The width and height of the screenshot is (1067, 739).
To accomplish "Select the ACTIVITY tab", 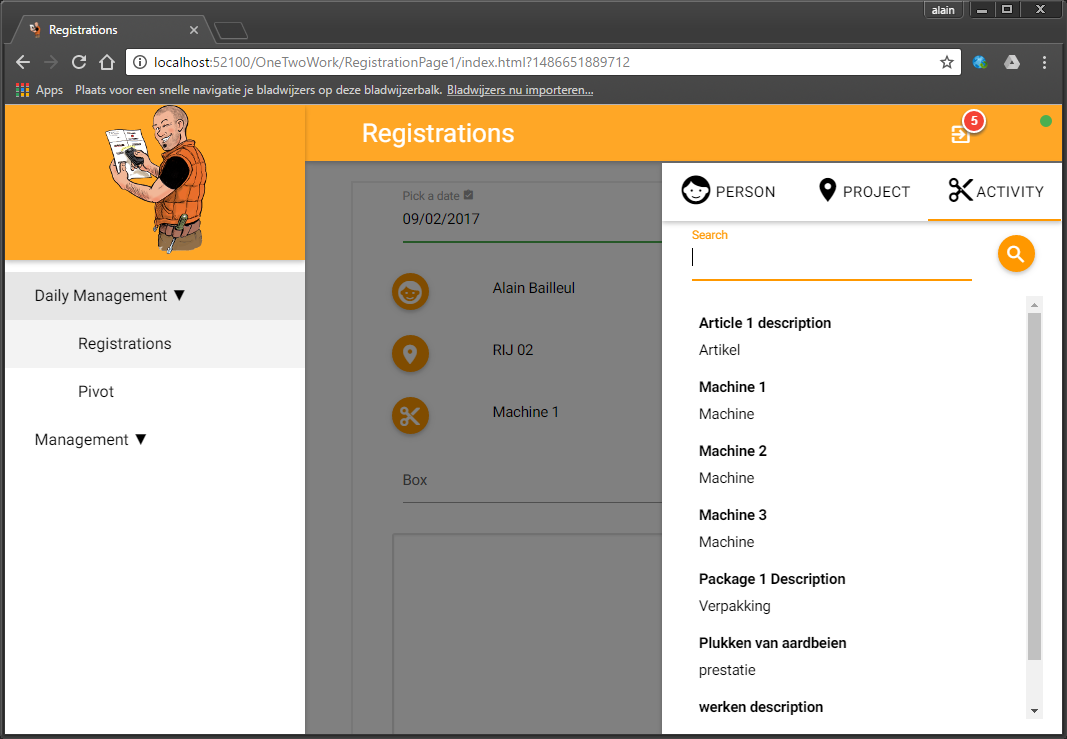I will click(995, 191).
